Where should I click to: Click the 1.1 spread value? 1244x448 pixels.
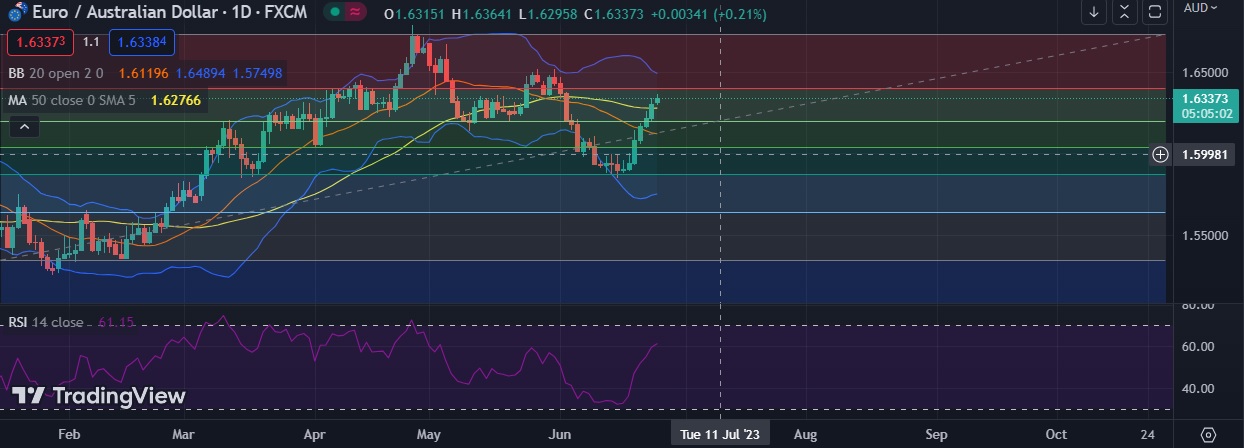point(90,42)
